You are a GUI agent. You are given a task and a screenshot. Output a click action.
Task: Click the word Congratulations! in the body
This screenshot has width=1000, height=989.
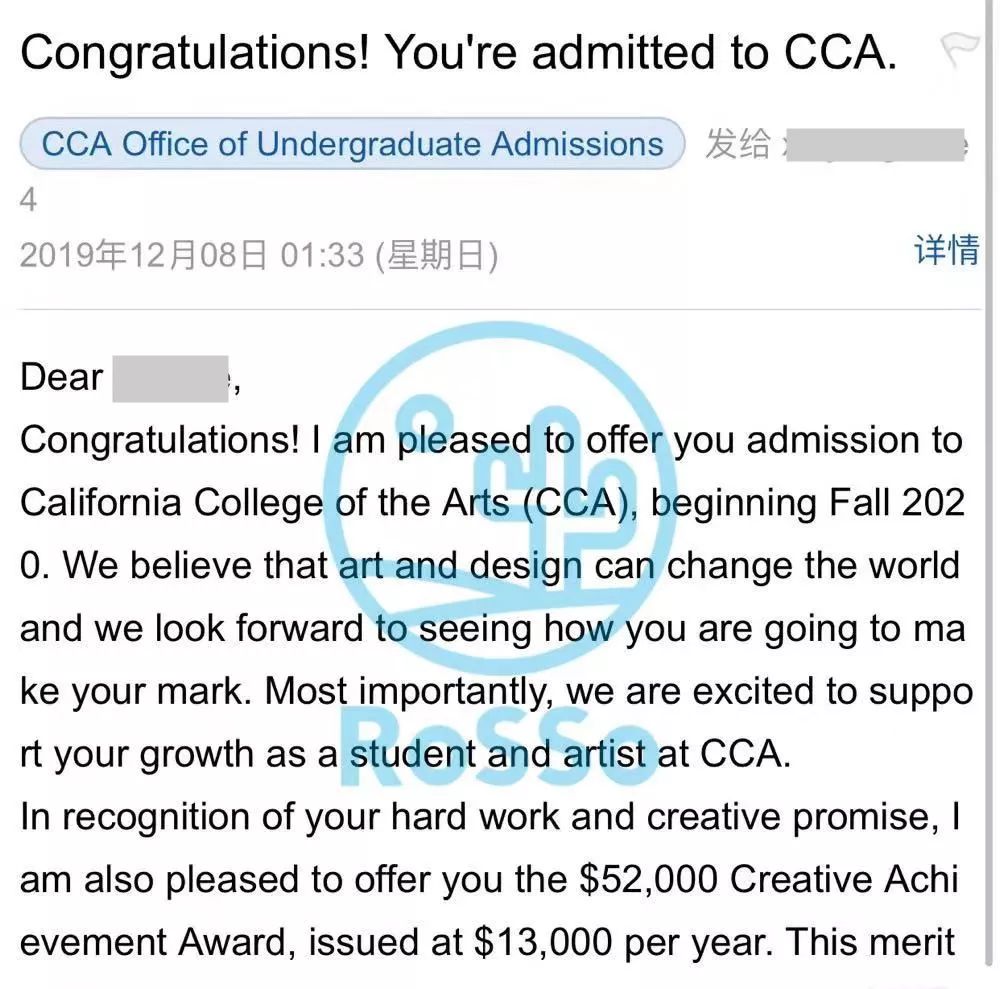coord(159,440)
